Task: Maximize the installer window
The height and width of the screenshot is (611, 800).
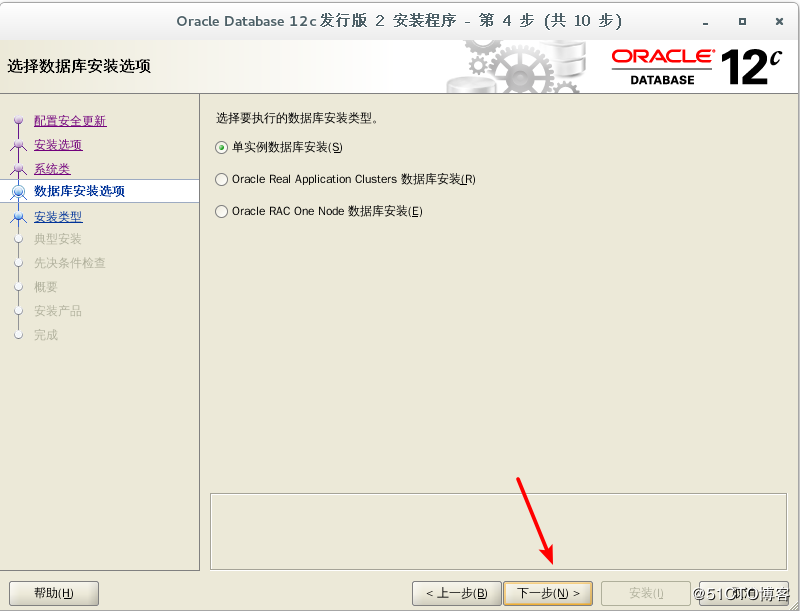Action: tap(742, 21)
